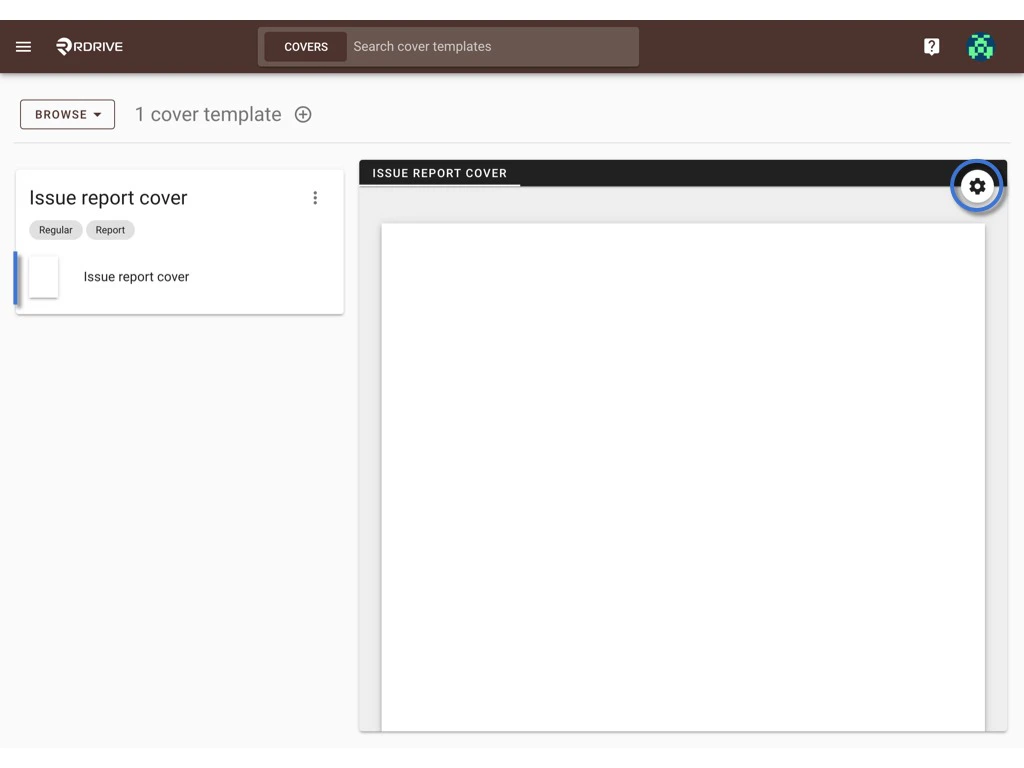The height and width of the screenshot is (768, 1024).
Task: Select the COVERS tab
Action: (x=306, y=46)
